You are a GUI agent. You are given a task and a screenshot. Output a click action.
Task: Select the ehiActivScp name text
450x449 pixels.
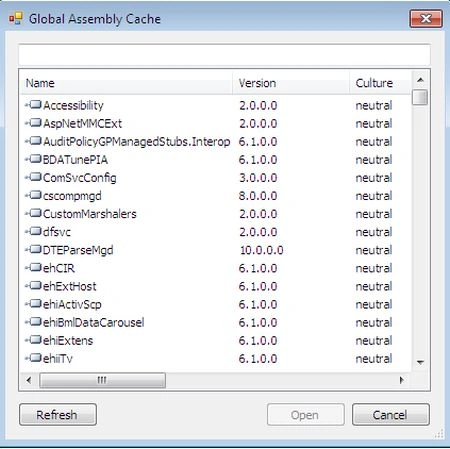72,304
